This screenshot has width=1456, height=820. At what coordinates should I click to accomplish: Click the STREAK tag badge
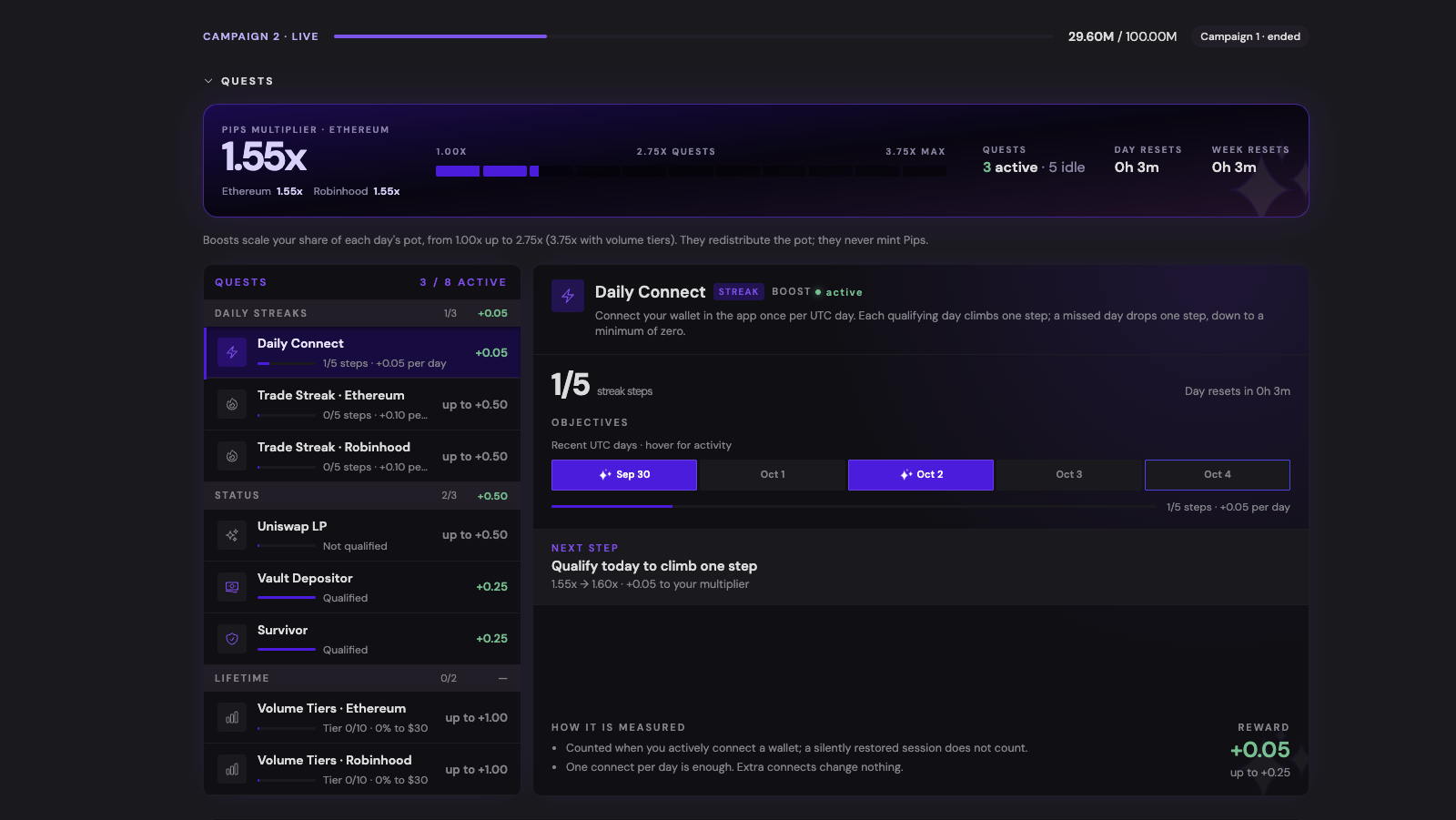[x=738, y=292]
